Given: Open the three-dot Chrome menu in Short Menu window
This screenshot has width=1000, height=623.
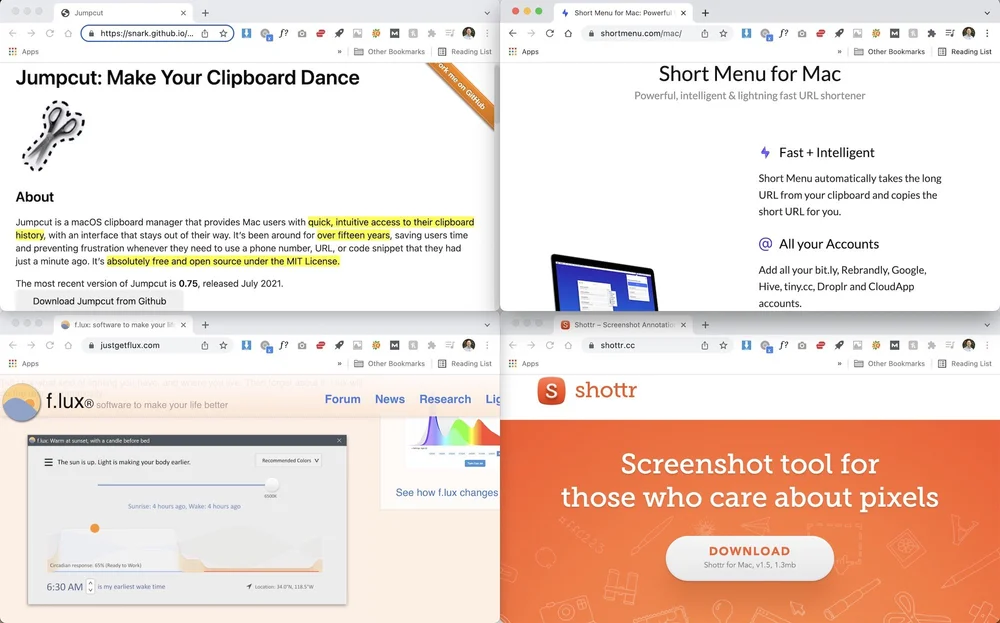Looking at the screenshot, I should (987, 33).
